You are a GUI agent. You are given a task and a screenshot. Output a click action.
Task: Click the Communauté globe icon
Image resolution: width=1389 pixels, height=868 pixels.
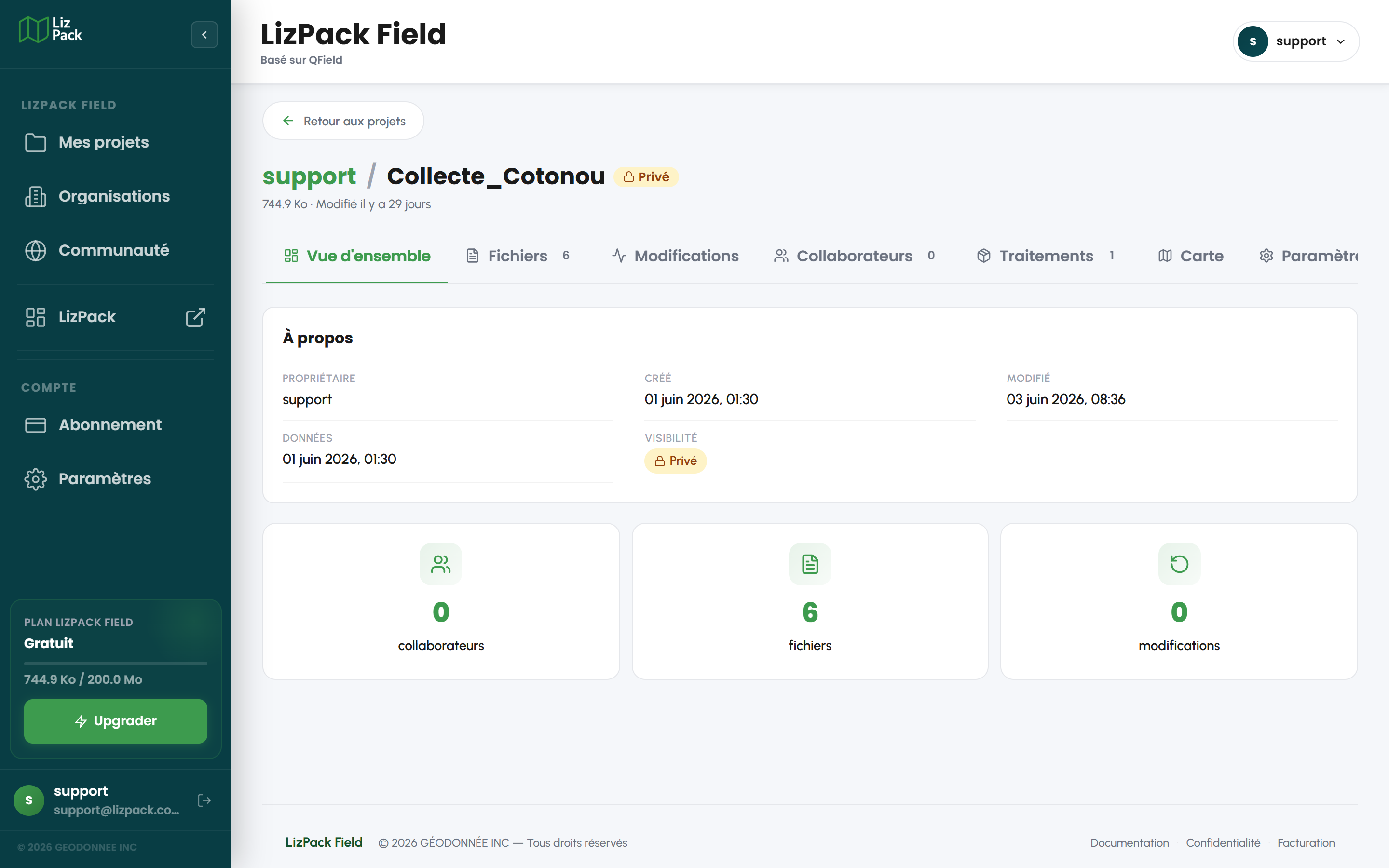pos(36,250)
